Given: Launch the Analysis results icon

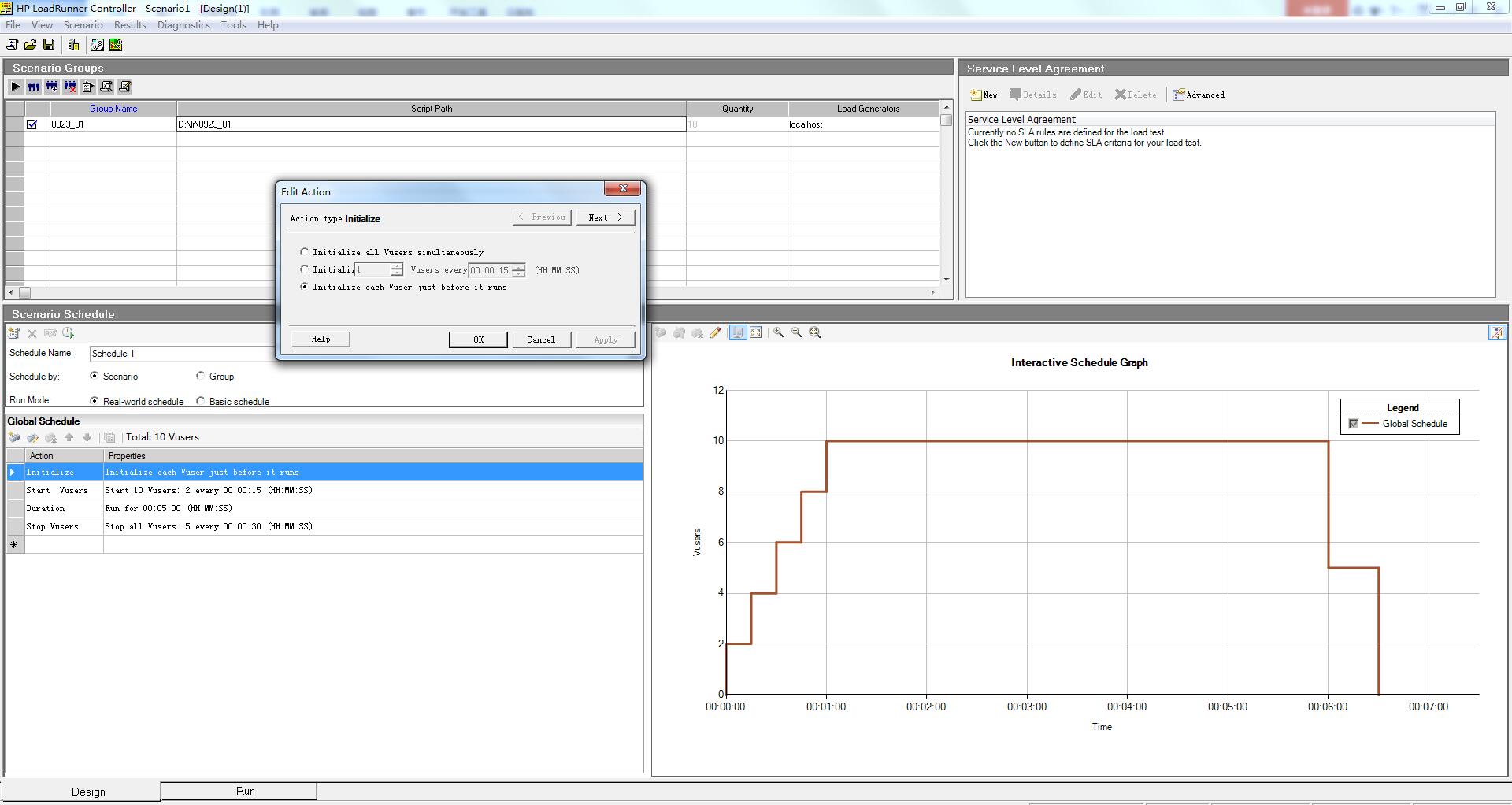Looking at the screenshot, I should point(116,45).
